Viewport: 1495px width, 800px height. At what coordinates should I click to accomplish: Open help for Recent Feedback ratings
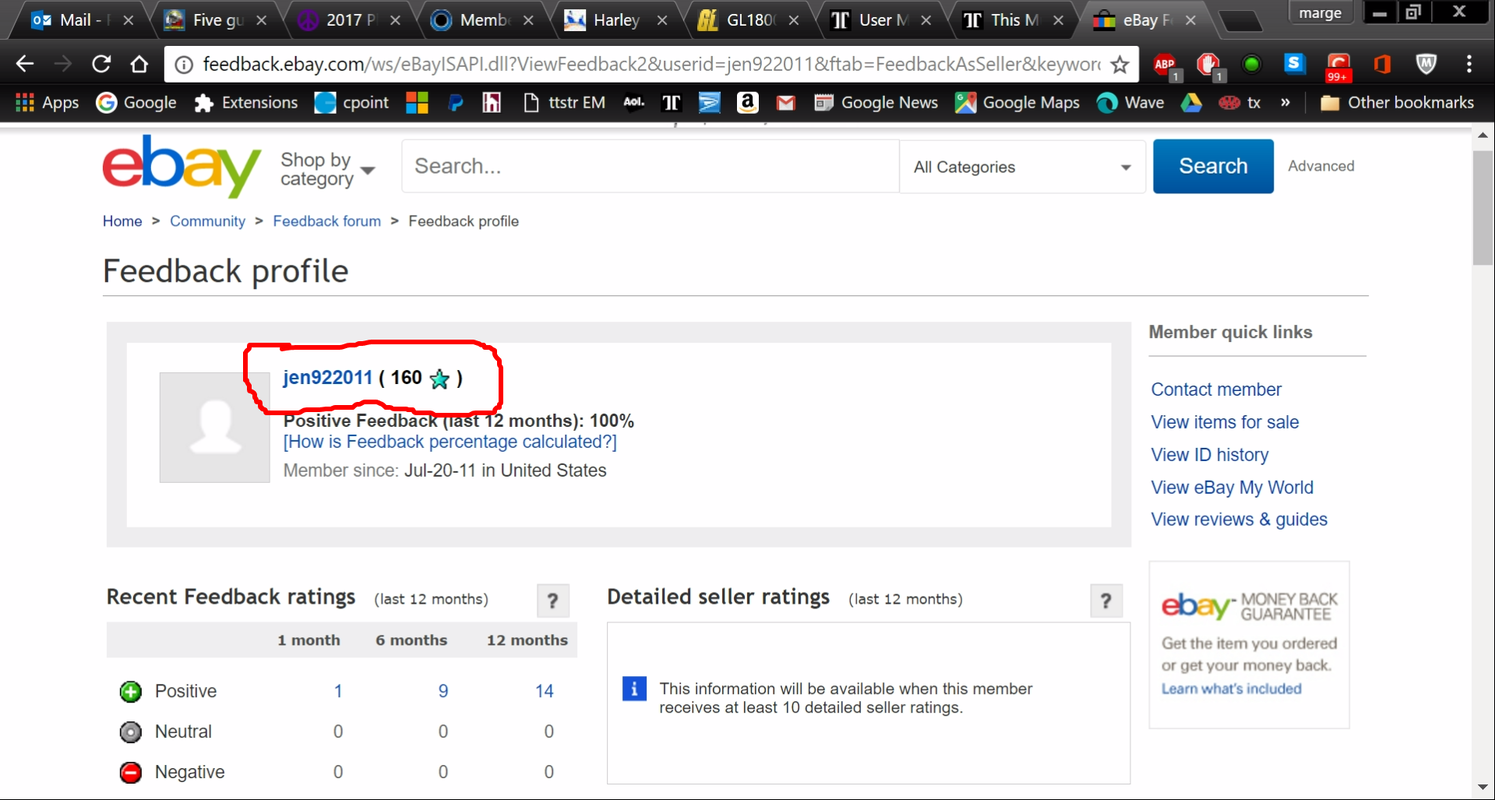pyautogui.click(x=552, y=601)
